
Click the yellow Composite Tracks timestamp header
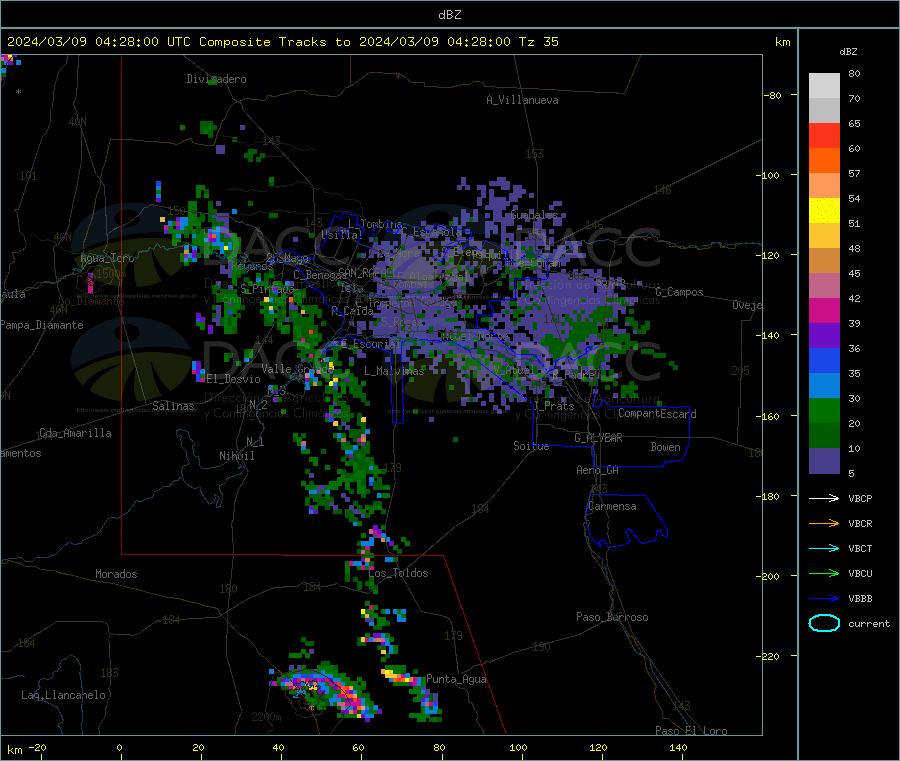(282, 42)
